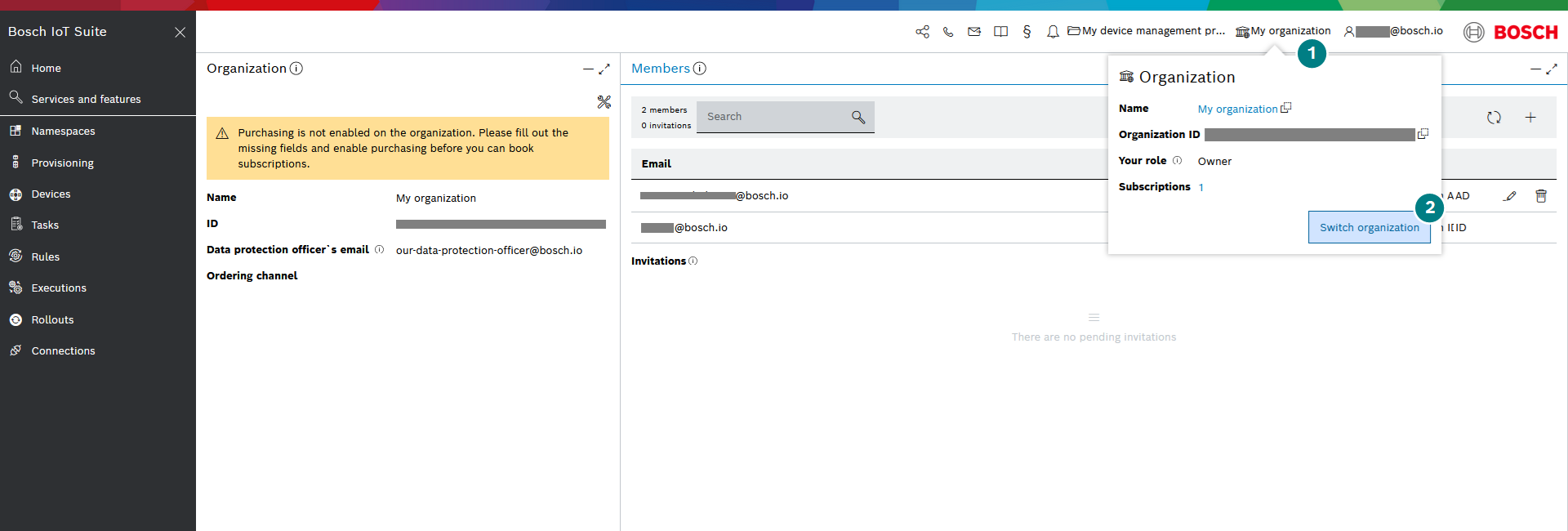Image resolution: width=1568 pixels, height=531 pixels.
Task: Open the documentation book icon
Action: point(1000,32)
